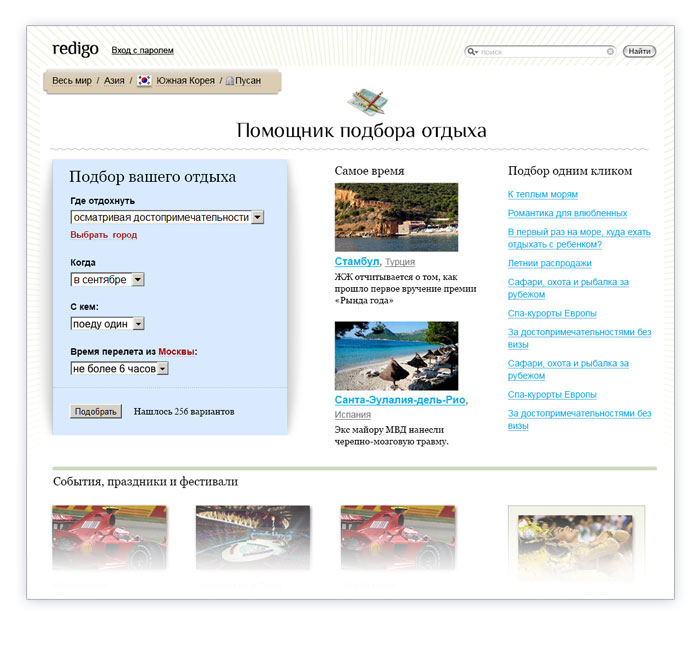Select 'Азия' in the breadcrumb

click(x=114, y=81)
